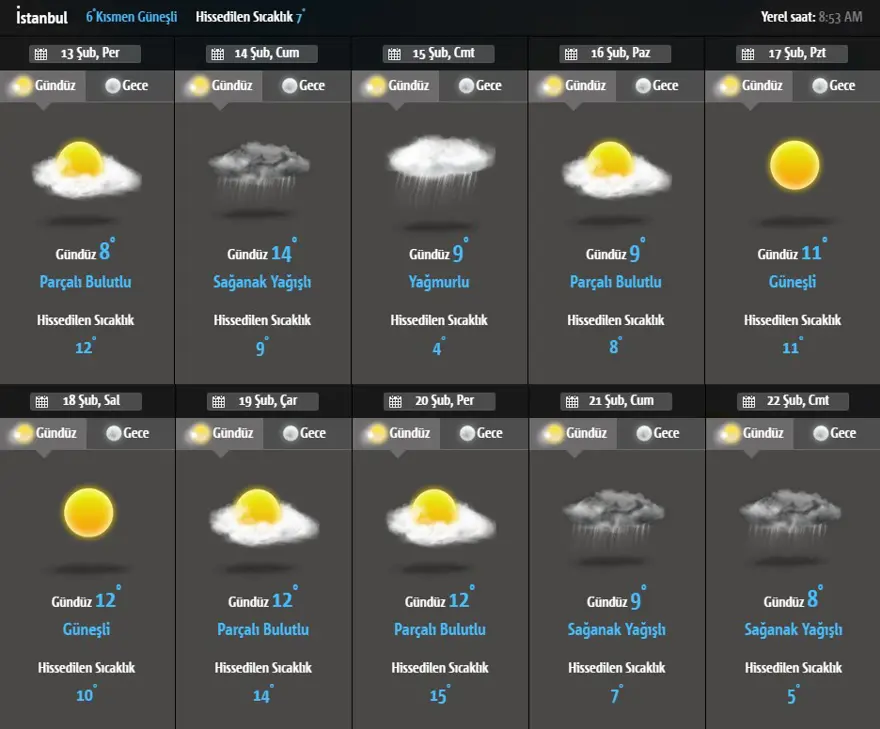Screen dimensions: 880x729
Task: Open the 21 Şub, Cum date label
Action: pos(621,401)
